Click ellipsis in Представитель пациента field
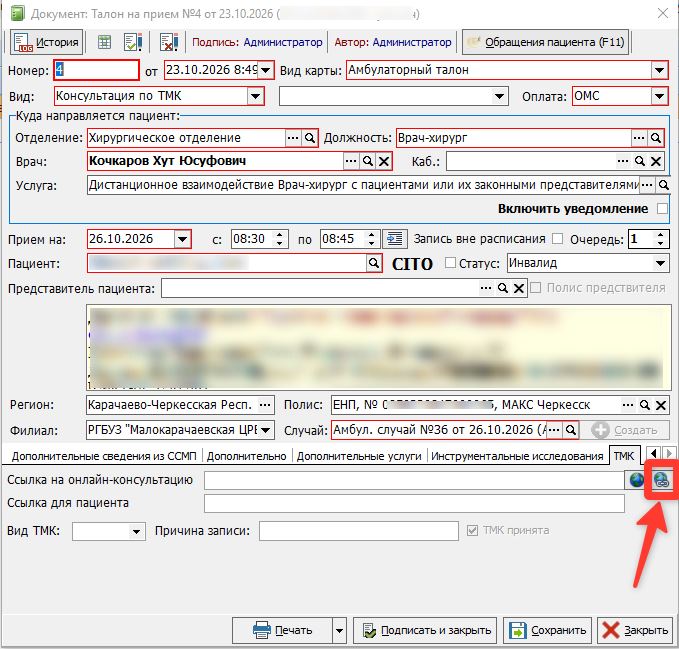The image size is (679, 649). point(486,288)
